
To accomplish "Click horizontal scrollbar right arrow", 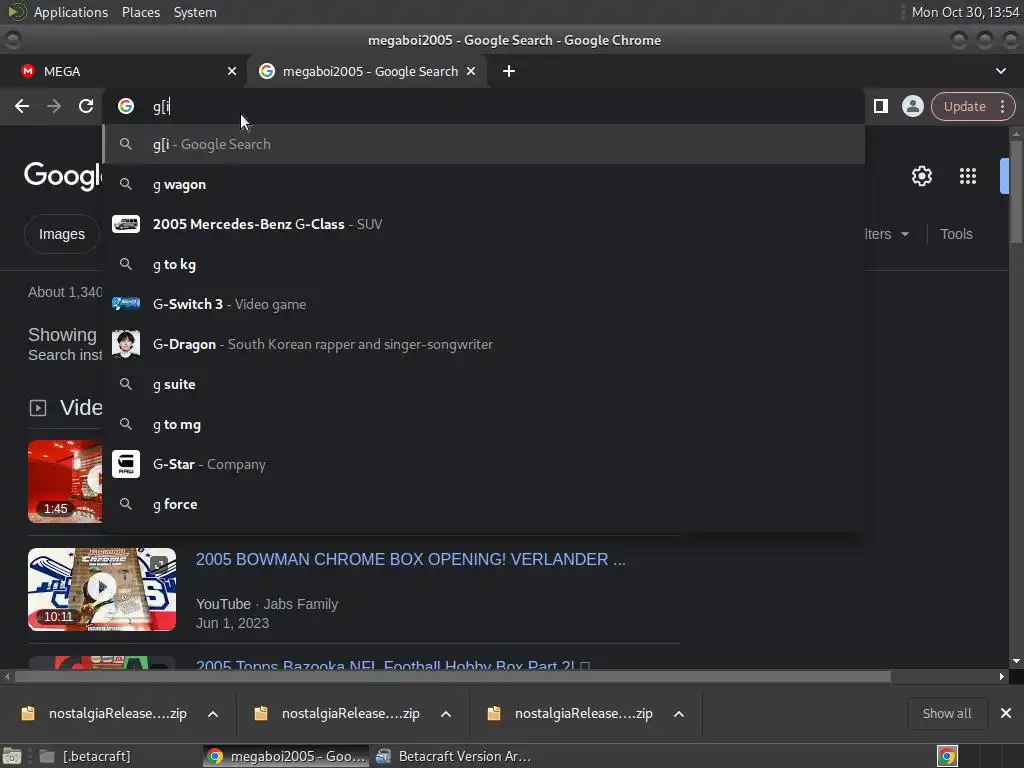I will (1002, 677).
